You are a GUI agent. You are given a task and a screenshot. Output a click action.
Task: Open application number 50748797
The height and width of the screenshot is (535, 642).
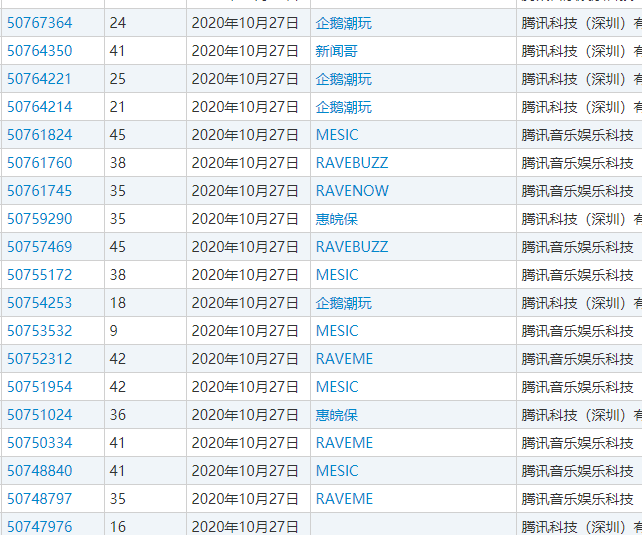40,499
